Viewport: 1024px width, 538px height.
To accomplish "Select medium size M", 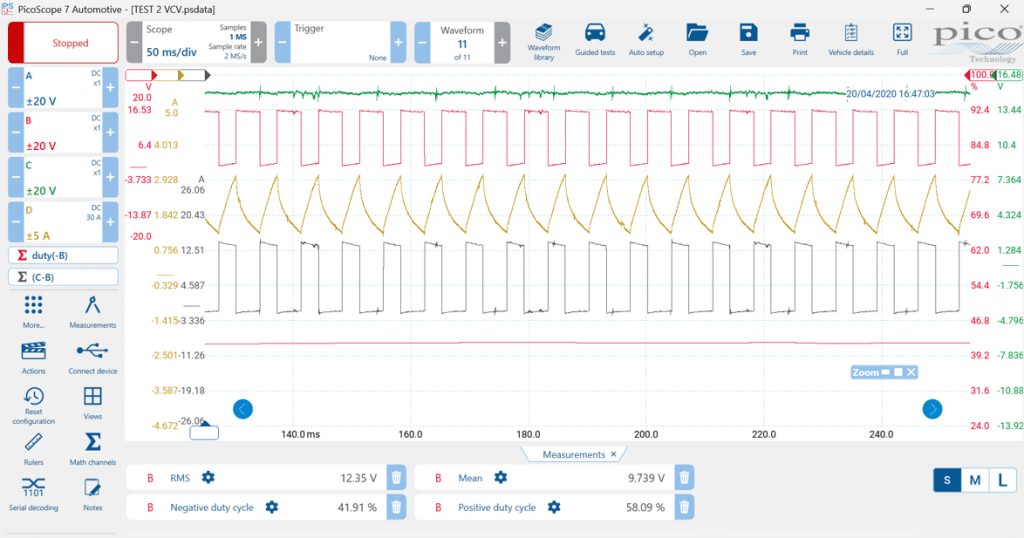I will 975,481.
